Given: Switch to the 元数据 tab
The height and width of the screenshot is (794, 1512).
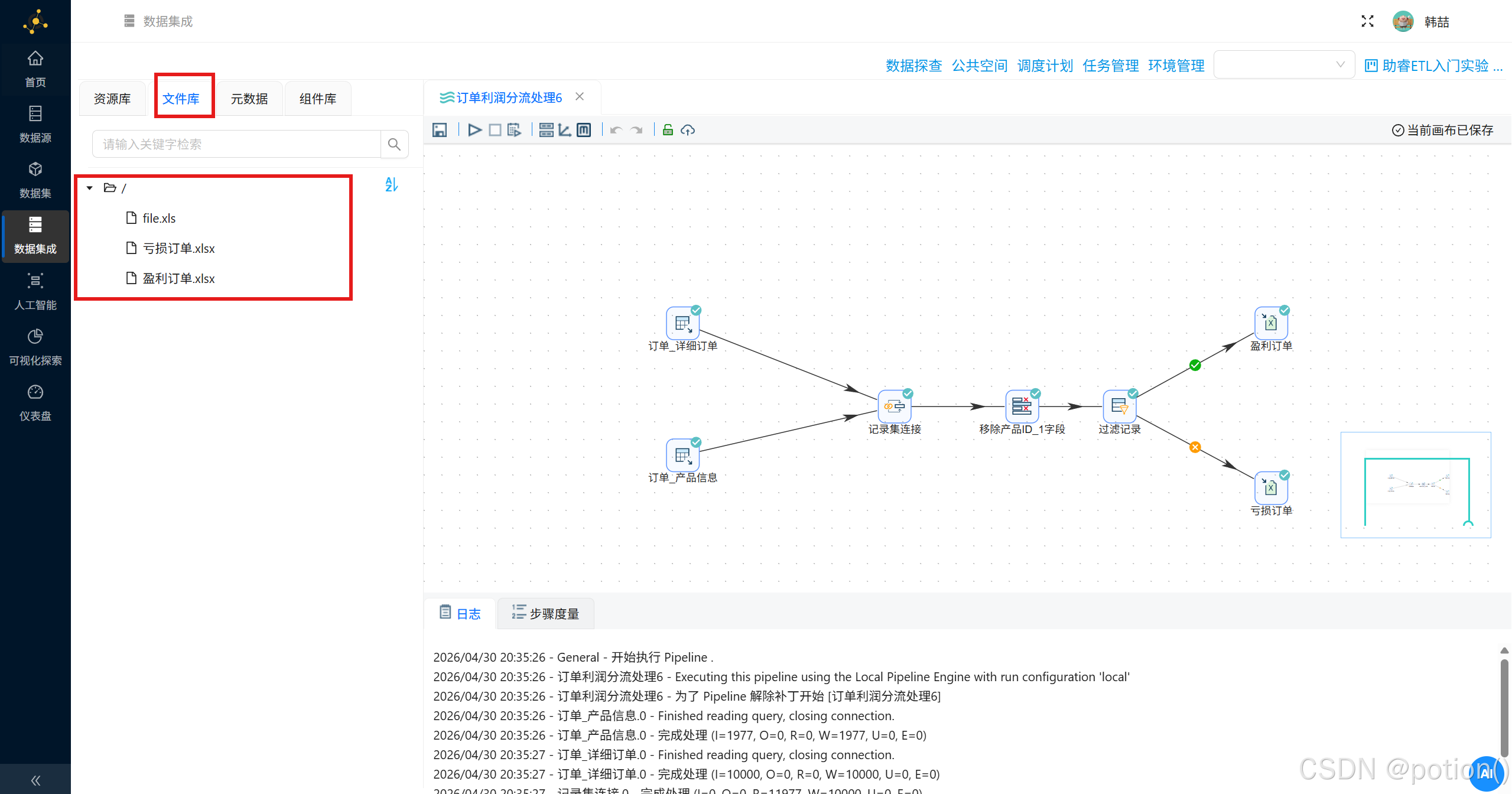Looking at the screenshot, I should coord(249,99).
